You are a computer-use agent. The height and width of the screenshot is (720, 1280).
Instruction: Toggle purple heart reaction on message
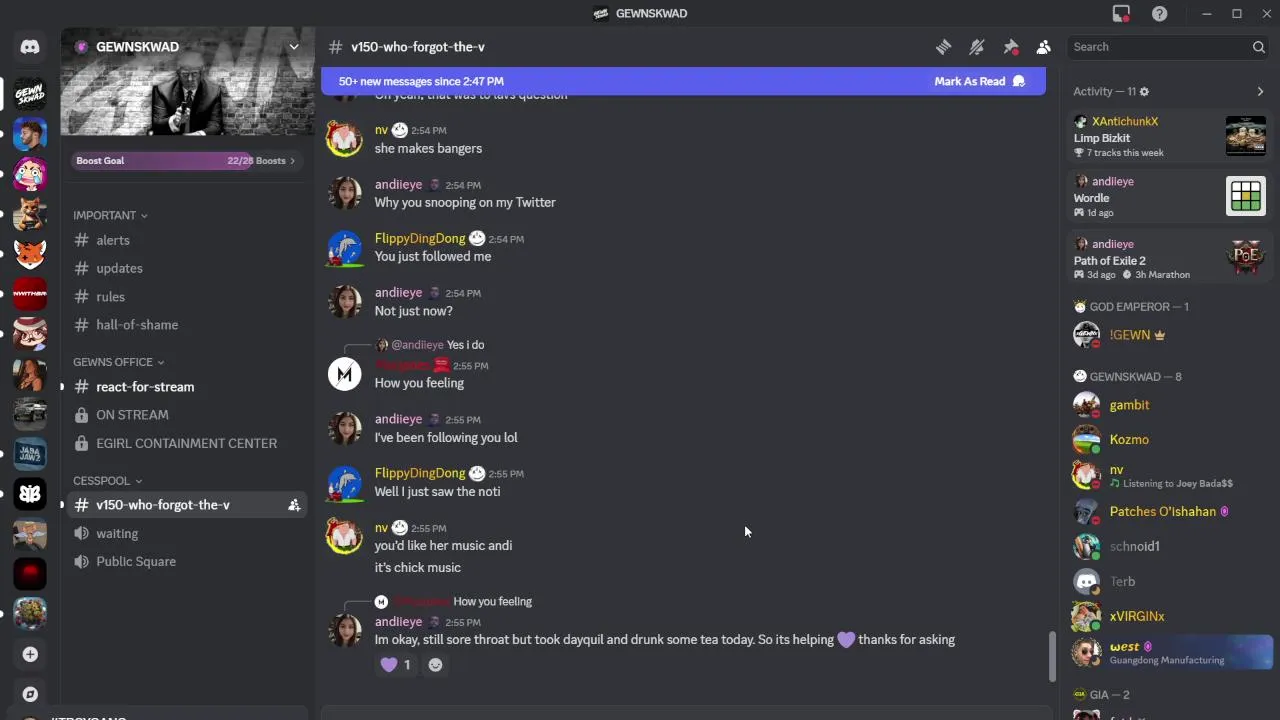click(396, 665)
